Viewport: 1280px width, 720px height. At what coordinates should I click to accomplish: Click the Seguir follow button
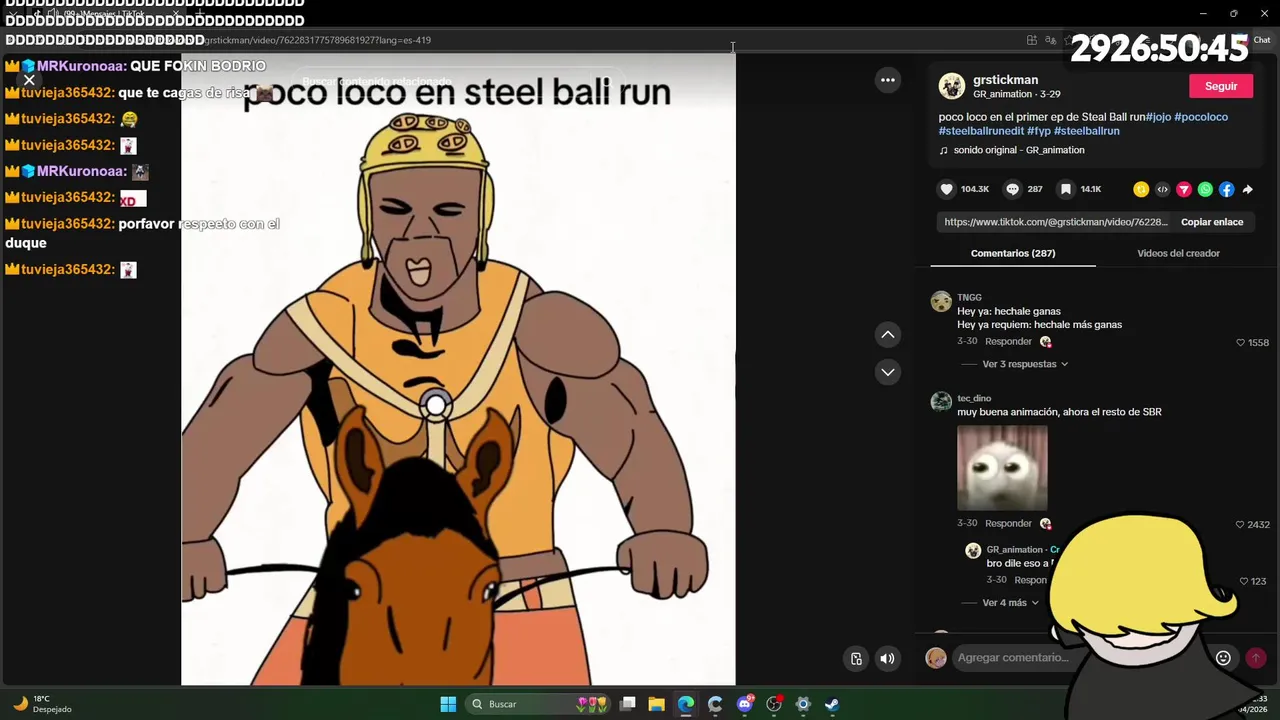[1221, 86]
